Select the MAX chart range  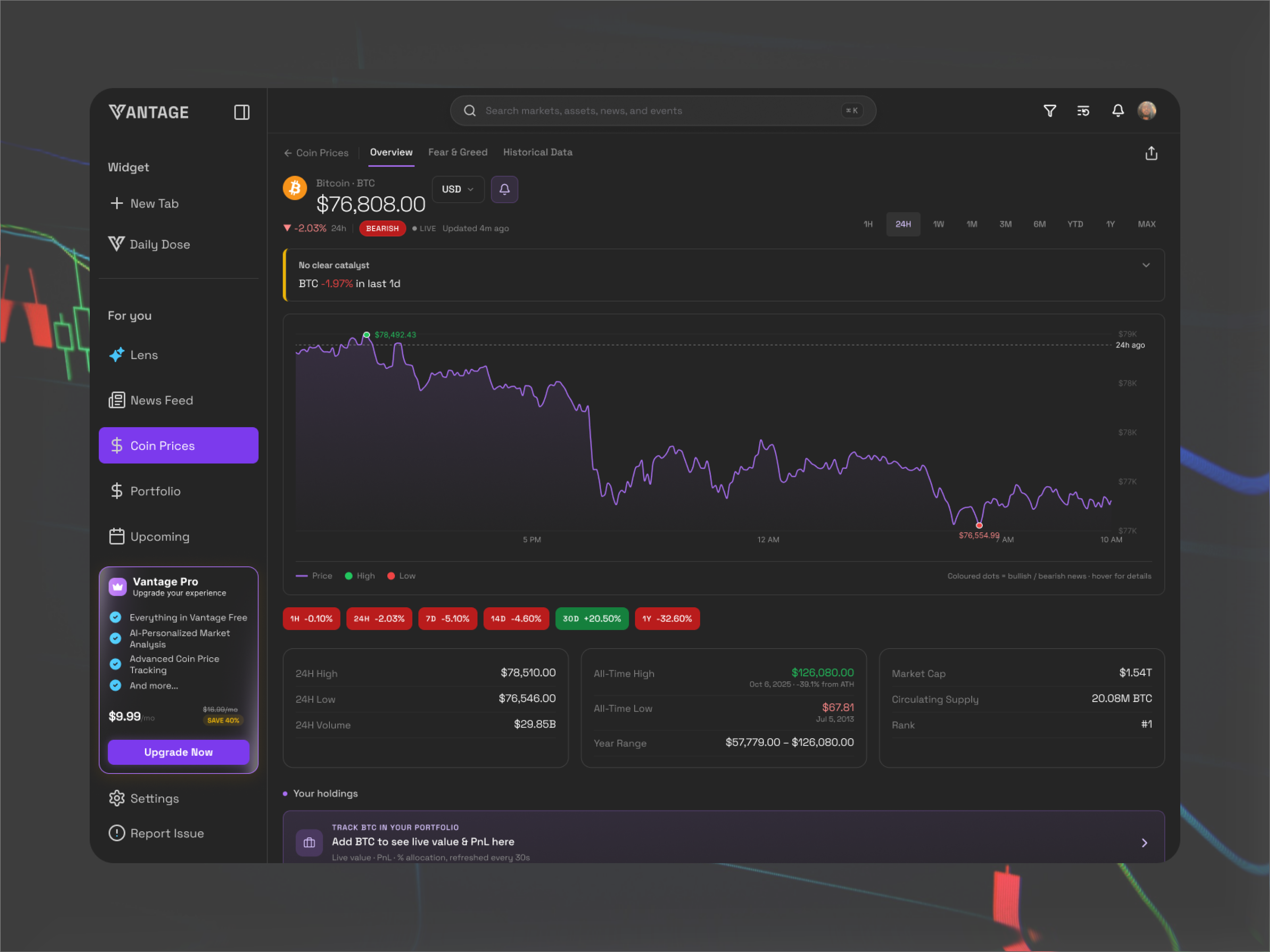click(x=1147, y=225)
